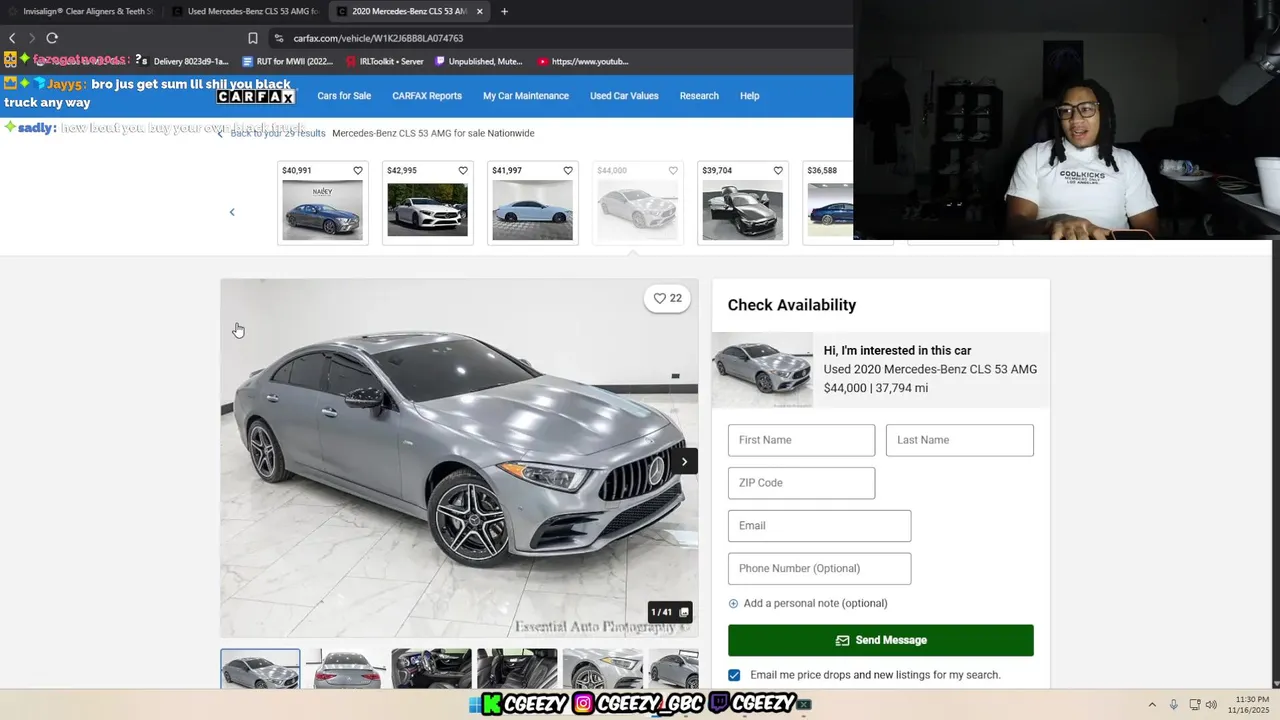The width and height of the screenshot is (1280, 720).
Task: Click the green Send Message button
Action: click(x=881, y=640)
